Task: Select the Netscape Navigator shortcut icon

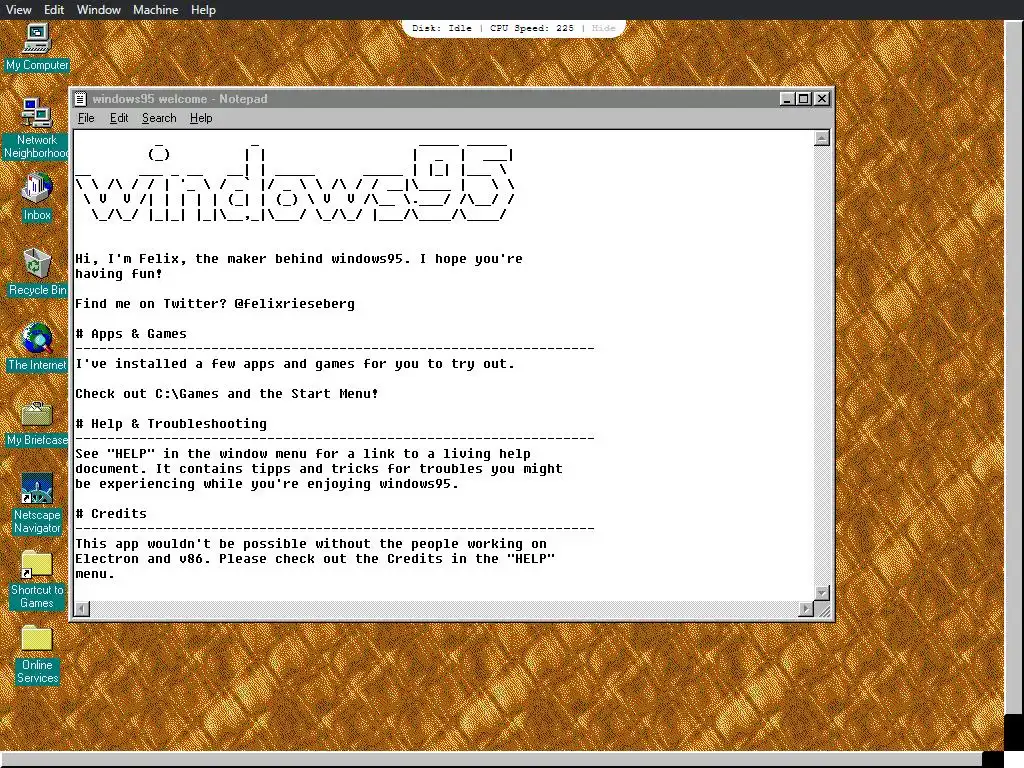Action: [37, 504]
